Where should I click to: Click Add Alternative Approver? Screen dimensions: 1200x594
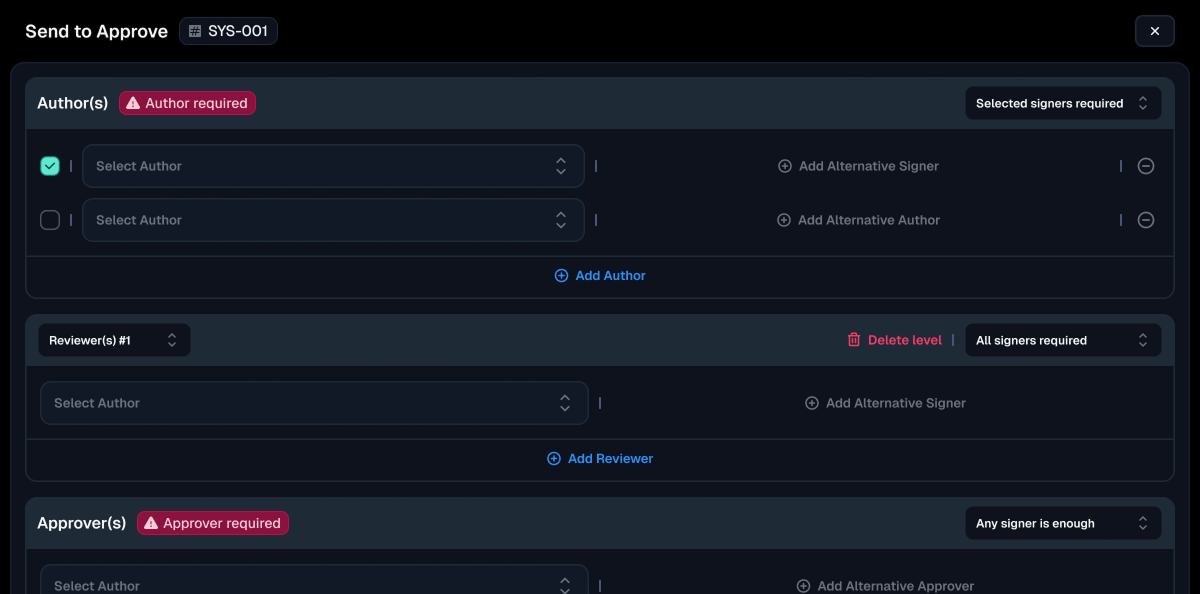pos(886,586)
